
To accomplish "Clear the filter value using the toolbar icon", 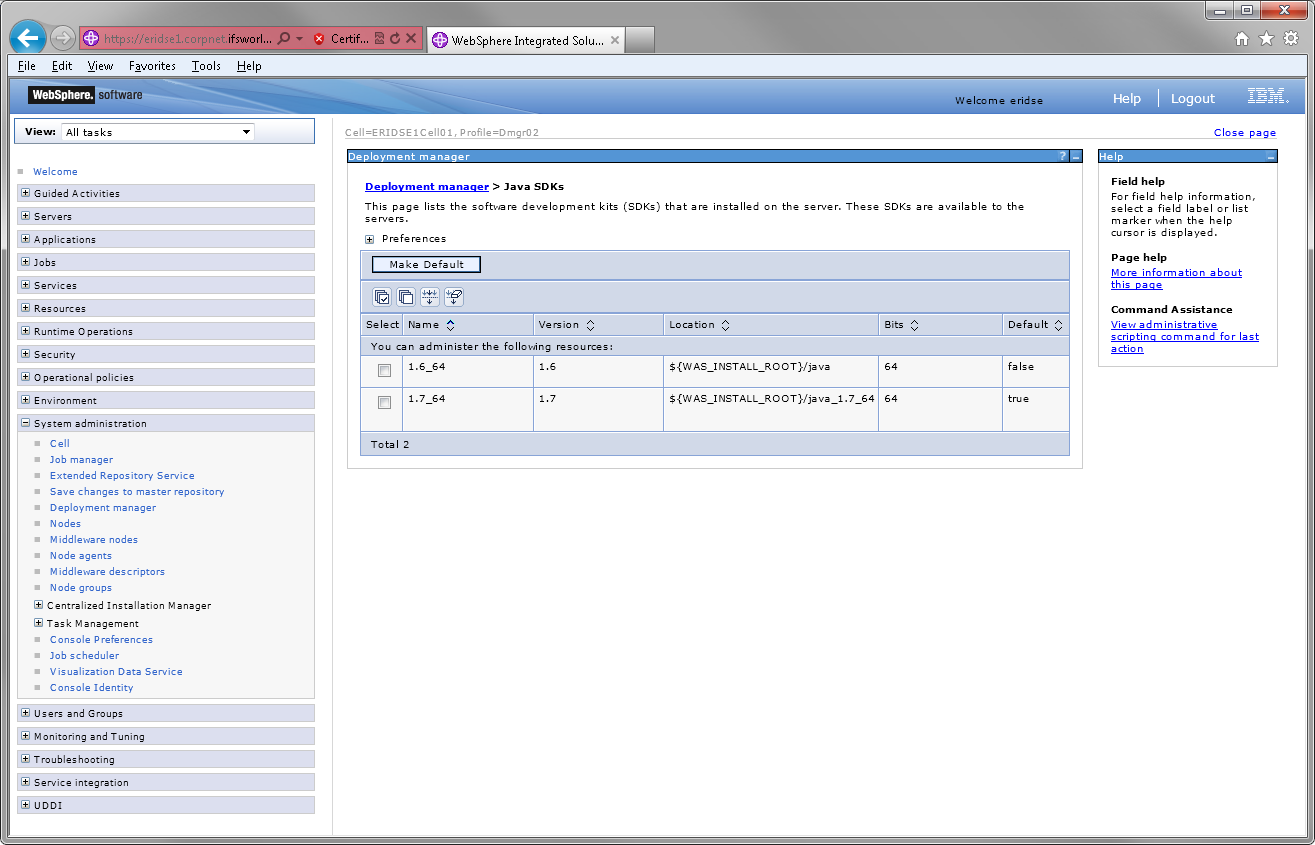I will click(x=454, y=297).
